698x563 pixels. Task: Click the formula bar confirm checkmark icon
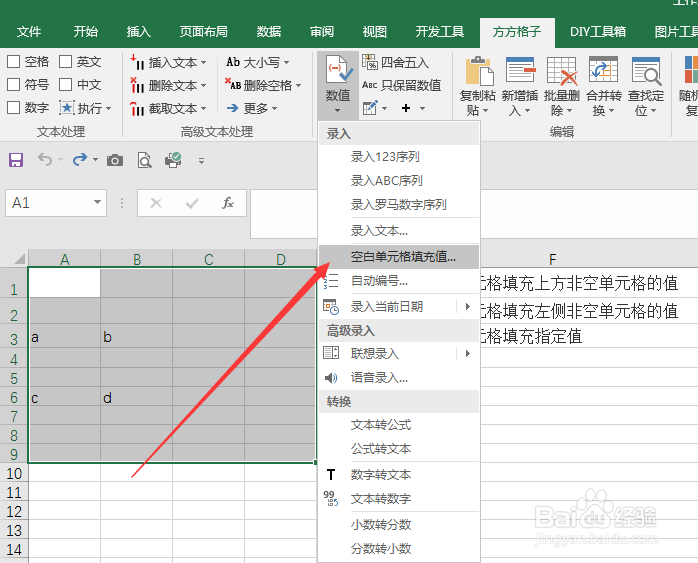(192, 203)
